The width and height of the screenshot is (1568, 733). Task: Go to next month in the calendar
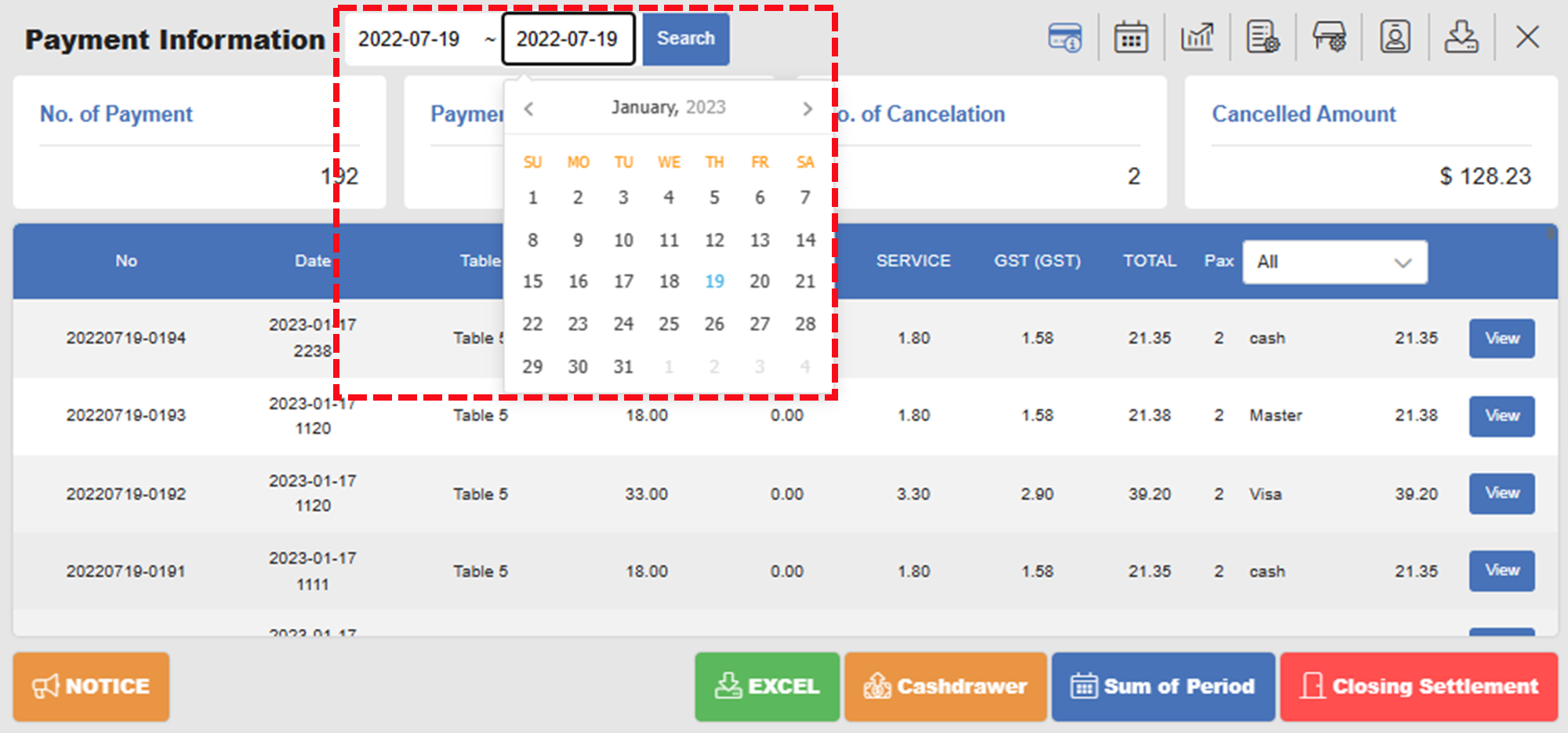[808, 108]
